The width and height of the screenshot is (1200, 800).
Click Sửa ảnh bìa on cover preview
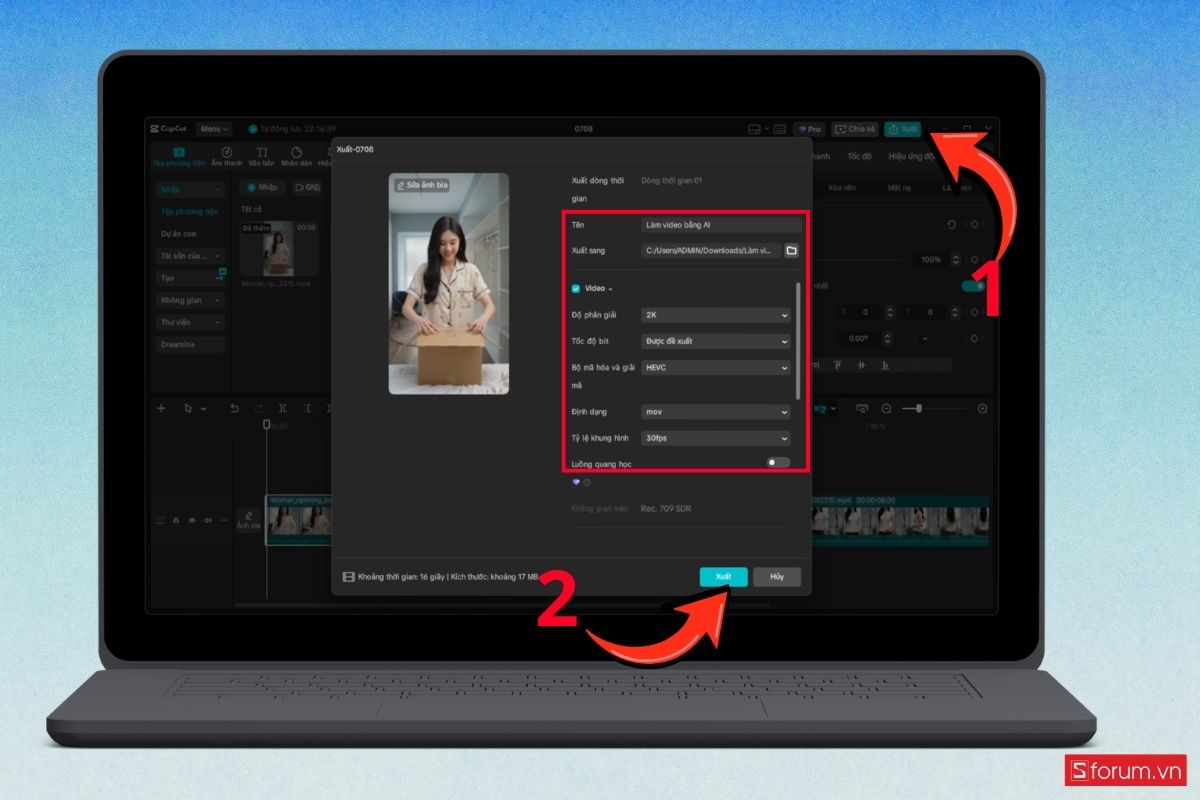[x=421, y=185]
